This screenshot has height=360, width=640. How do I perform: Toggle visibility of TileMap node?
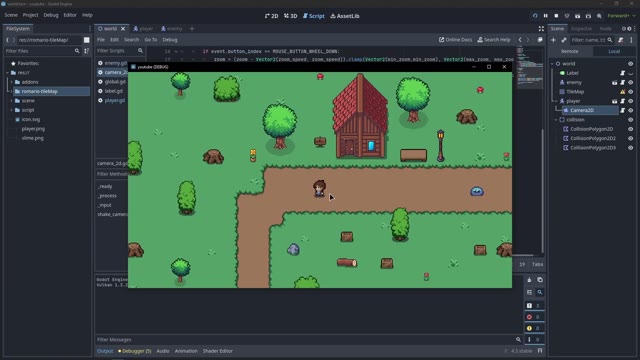tap(631, 92)
